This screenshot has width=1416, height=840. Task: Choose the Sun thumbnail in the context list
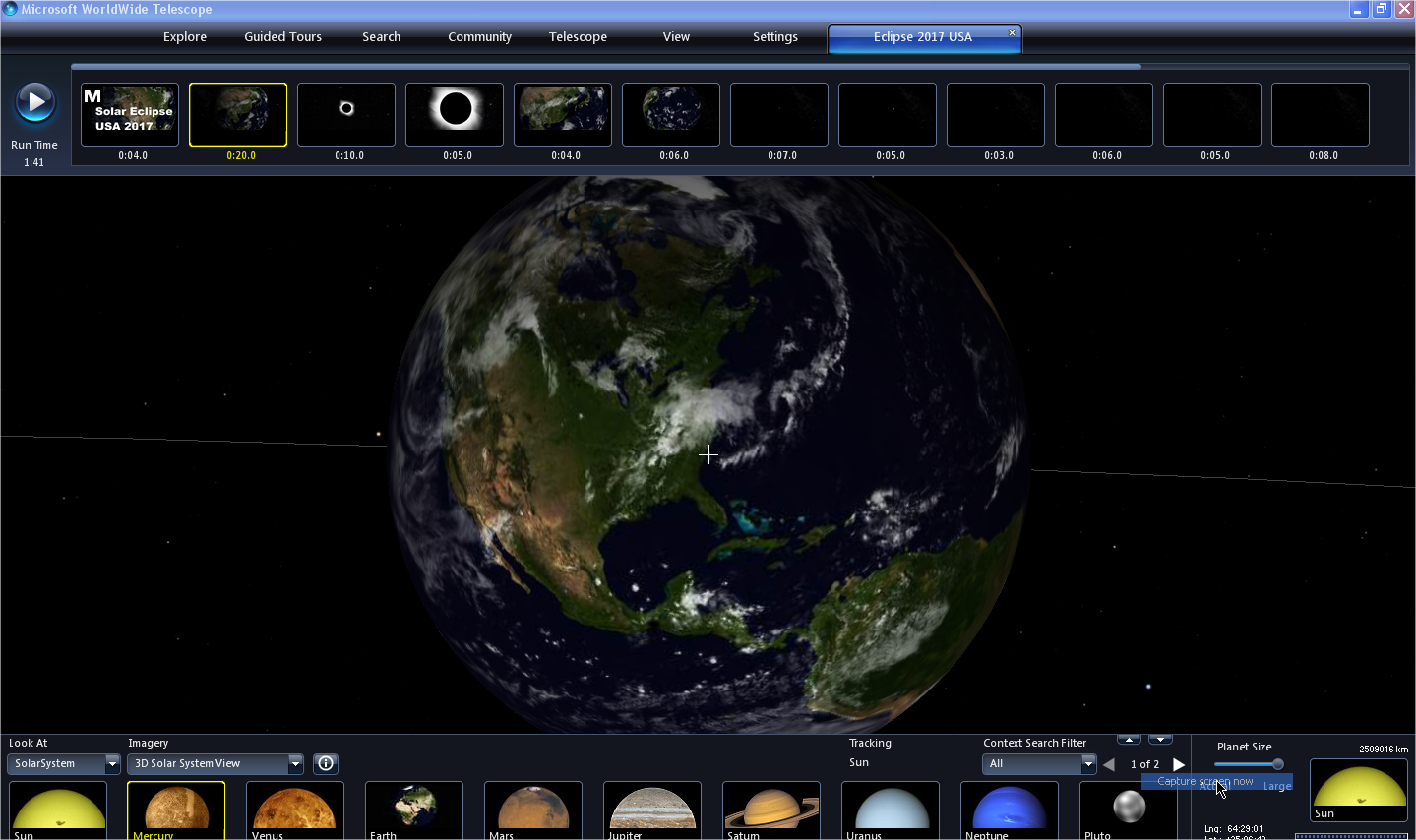pos(58,810)
